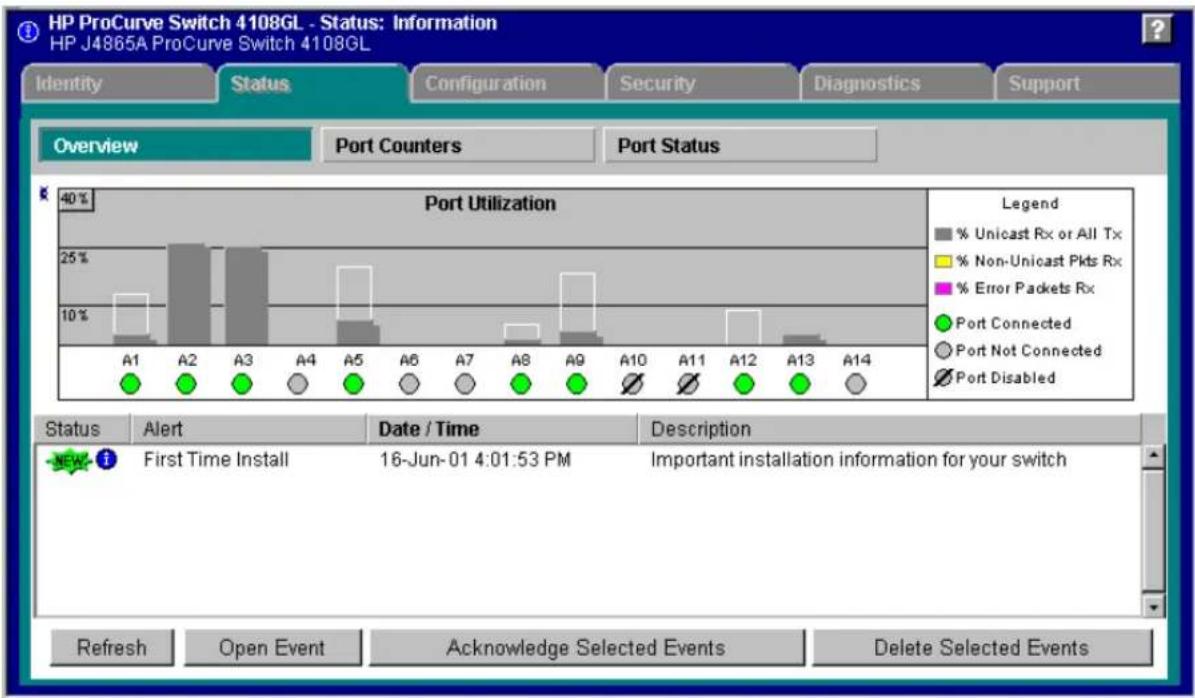Sort by the Date / Time column header
The height and width of the screenshot is (698, 1195).
point(503,429)
